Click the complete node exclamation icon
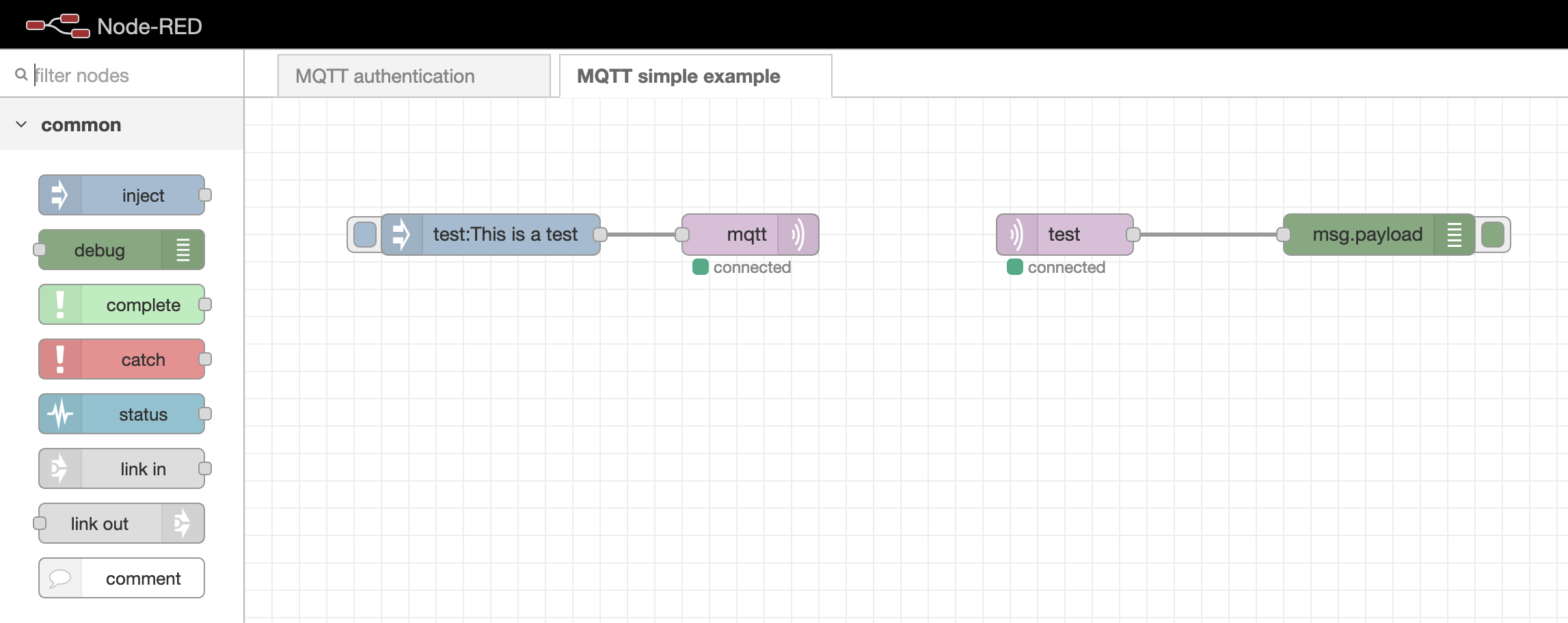Viewport: 1568px width, 623px height. coord(60,305)
